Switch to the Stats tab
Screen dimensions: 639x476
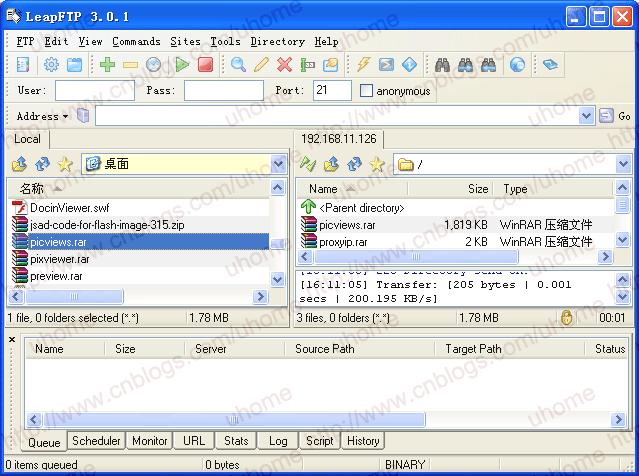tap(236, 441)
